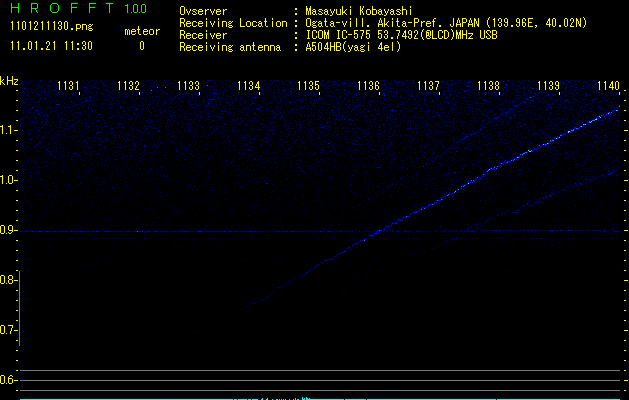Click the Receiver field label
The height and width of the screenshot is (400, 629).
(203, 35)
